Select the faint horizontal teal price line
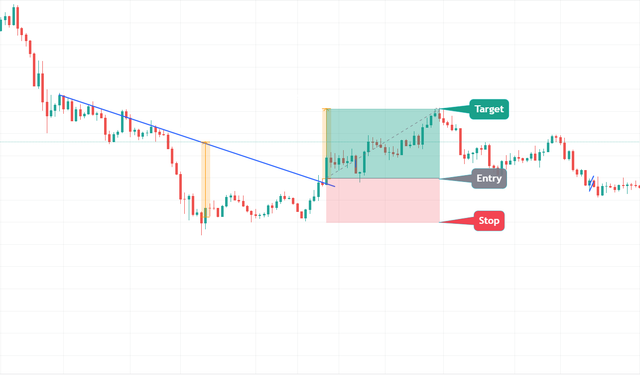Screen dimensions: 640x375 pyautogui.click(x=320, y=142)
